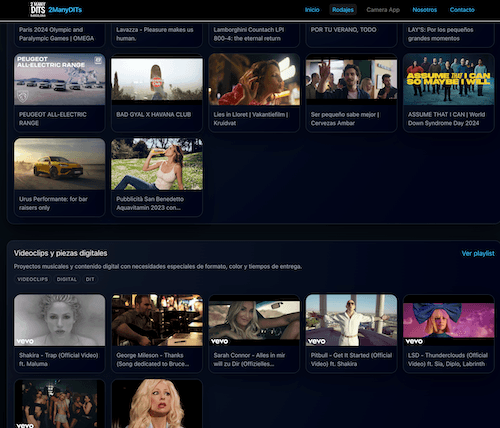Open the George Mileson Thanks thumbnail

pyautogui.click(x=157, y=320)
